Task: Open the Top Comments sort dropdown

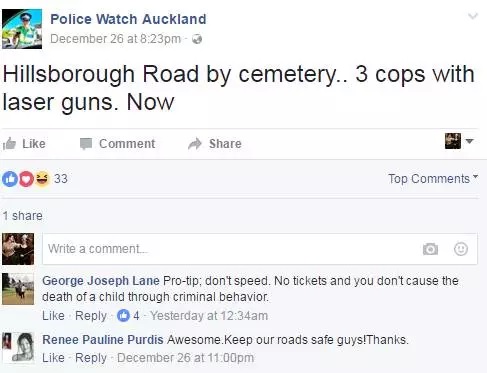Action: 433,179
